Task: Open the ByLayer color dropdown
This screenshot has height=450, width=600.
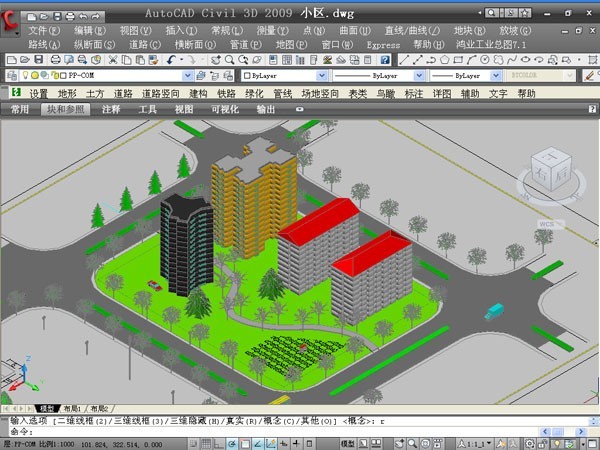Action: click(322, 76)
